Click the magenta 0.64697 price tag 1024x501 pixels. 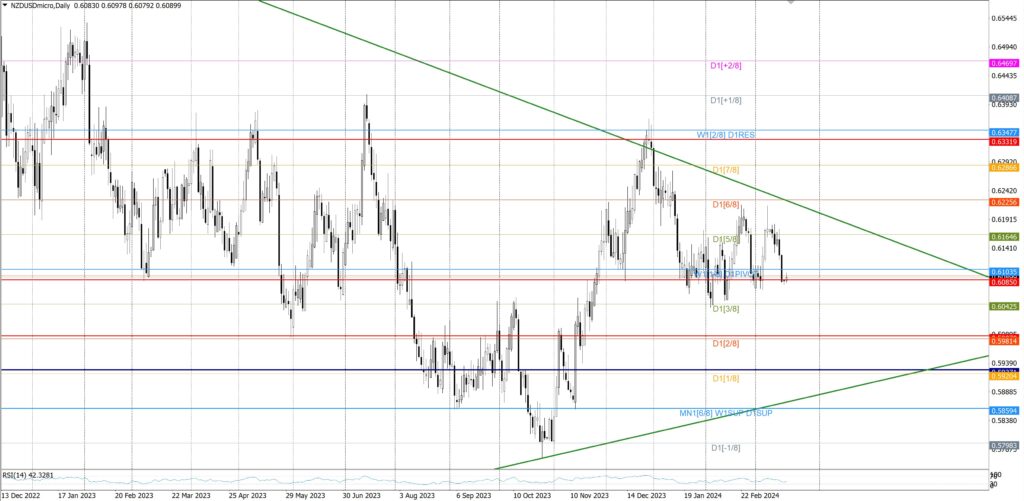[1005, 62]
